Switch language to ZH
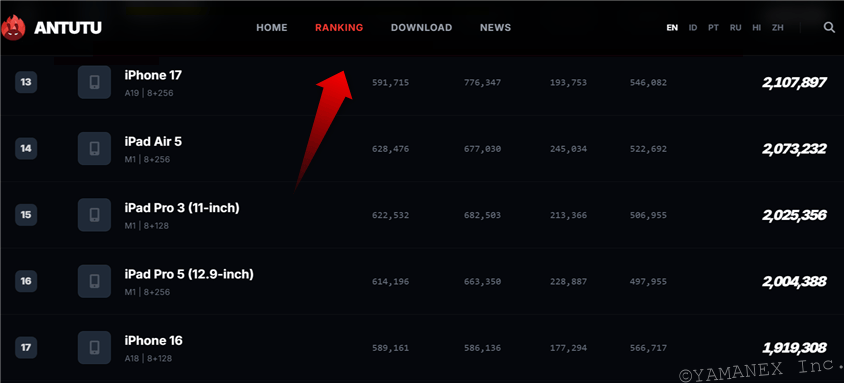 click(x=778, y=27)
